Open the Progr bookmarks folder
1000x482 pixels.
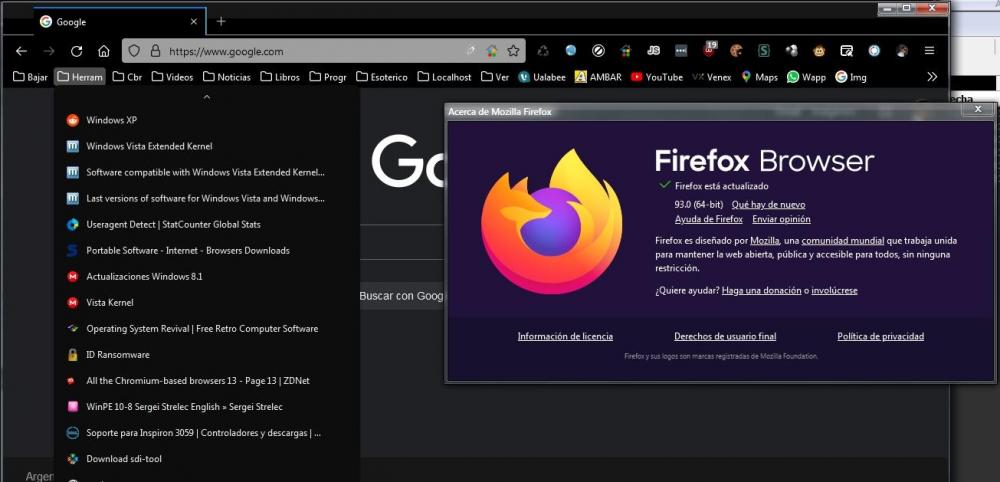click(328, 77)
